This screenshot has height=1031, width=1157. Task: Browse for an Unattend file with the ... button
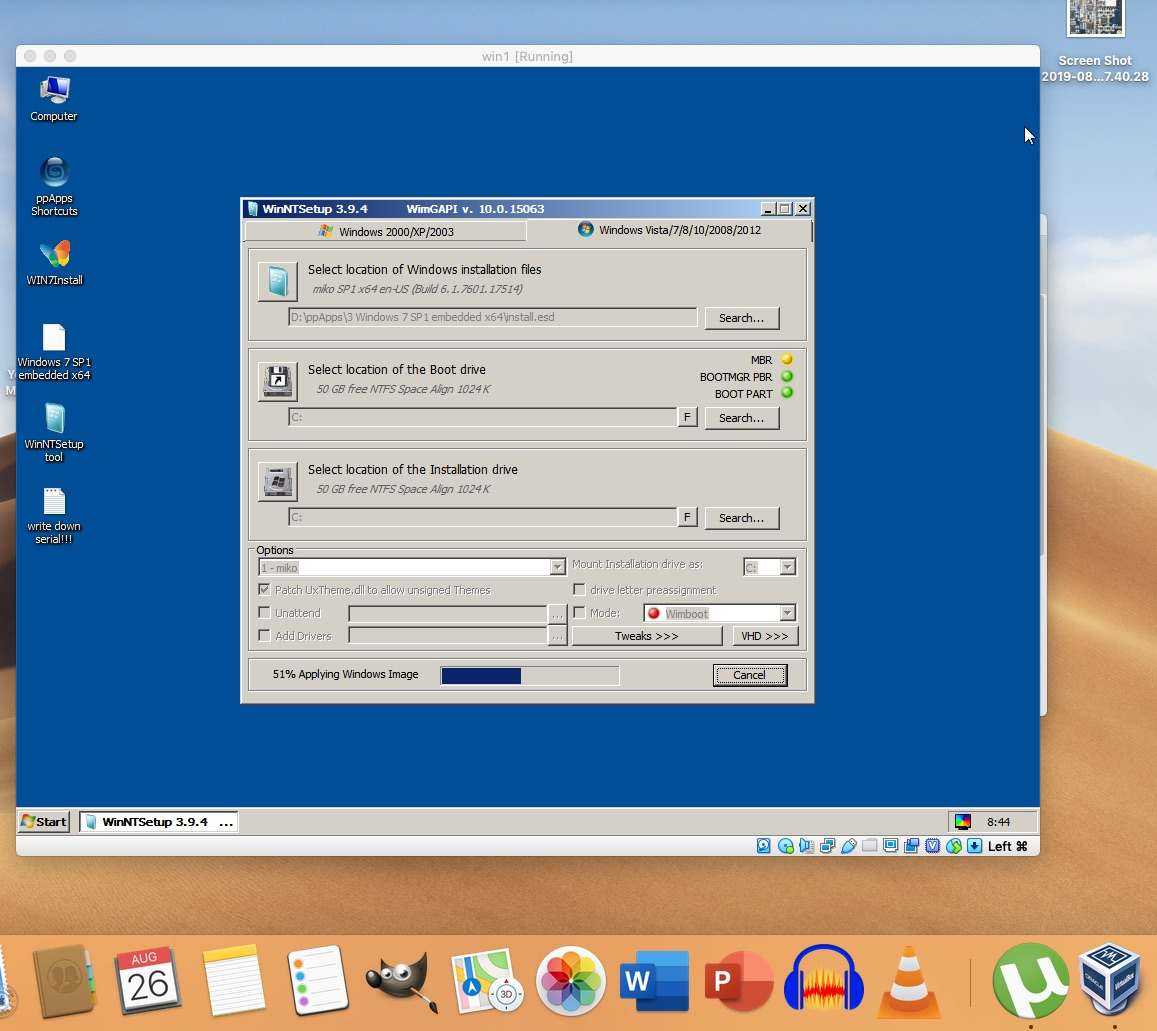[557, 614]
